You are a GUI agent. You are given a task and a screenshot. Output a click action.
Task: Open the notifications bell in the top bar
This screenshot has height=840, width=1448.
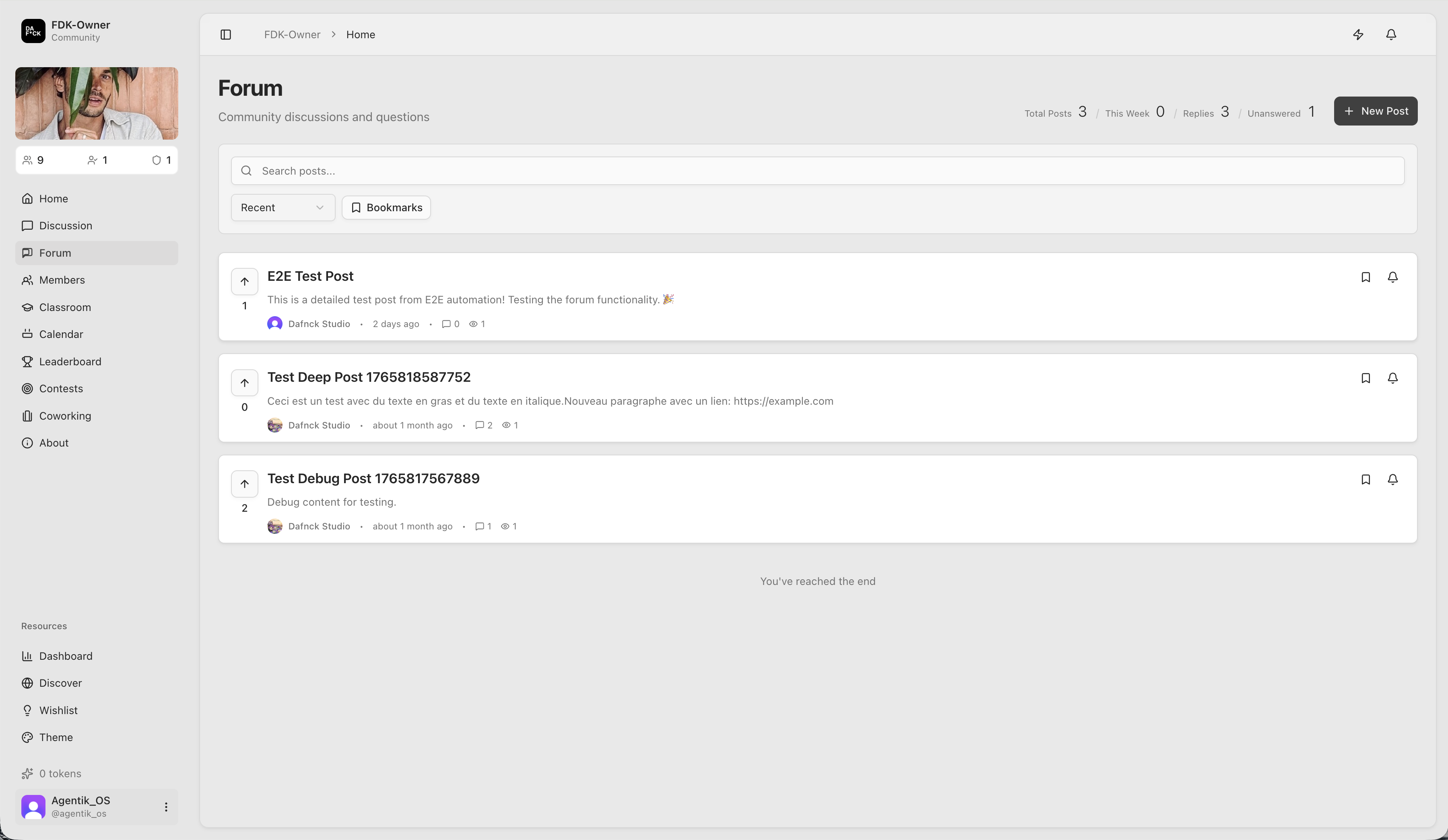1391,35
